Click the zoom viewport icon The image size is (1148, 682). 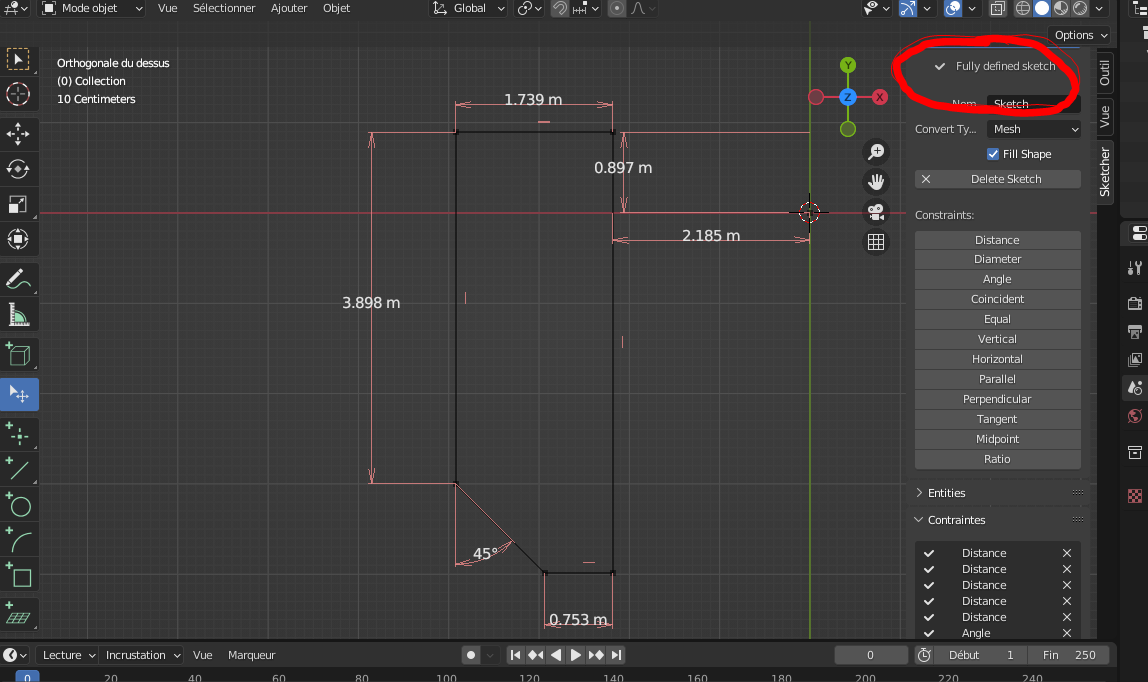point(876,151)
